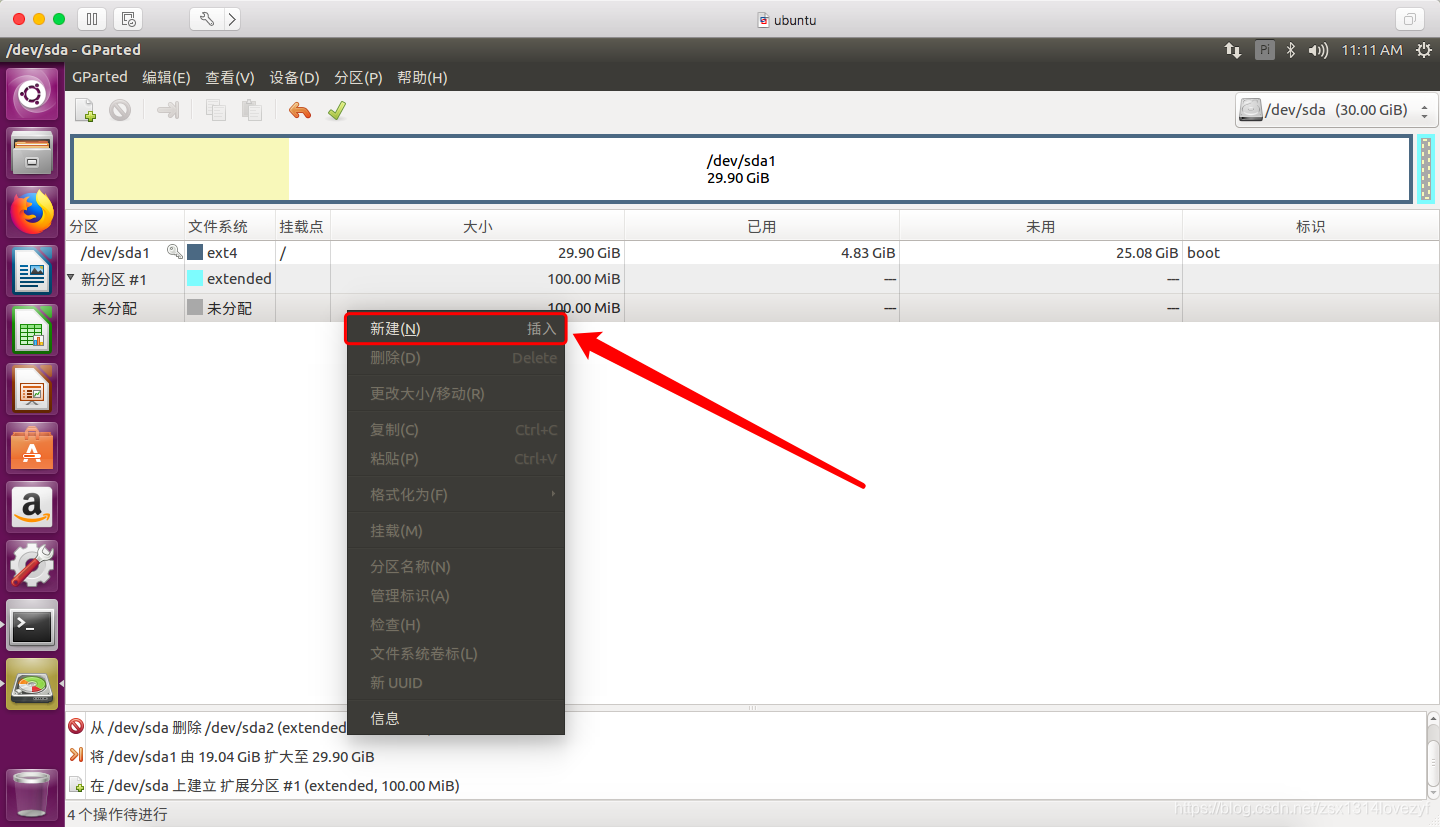This screenshot has width=1440, height=827.
Task: Click the 11:11 AM clock
Action: [1372, 50]
